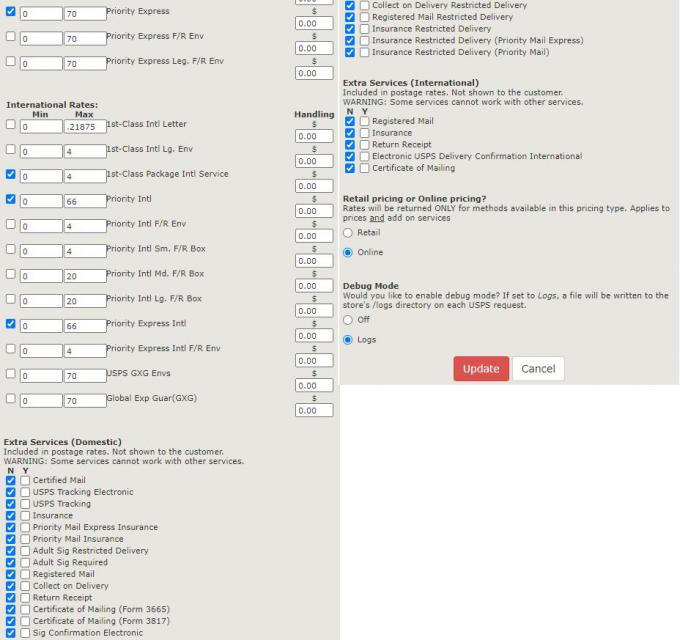The width and height of the screenshot is (680, 640).
Task: Uncheck the Priority Intl checkbox
Action: [x=11, y=199]
